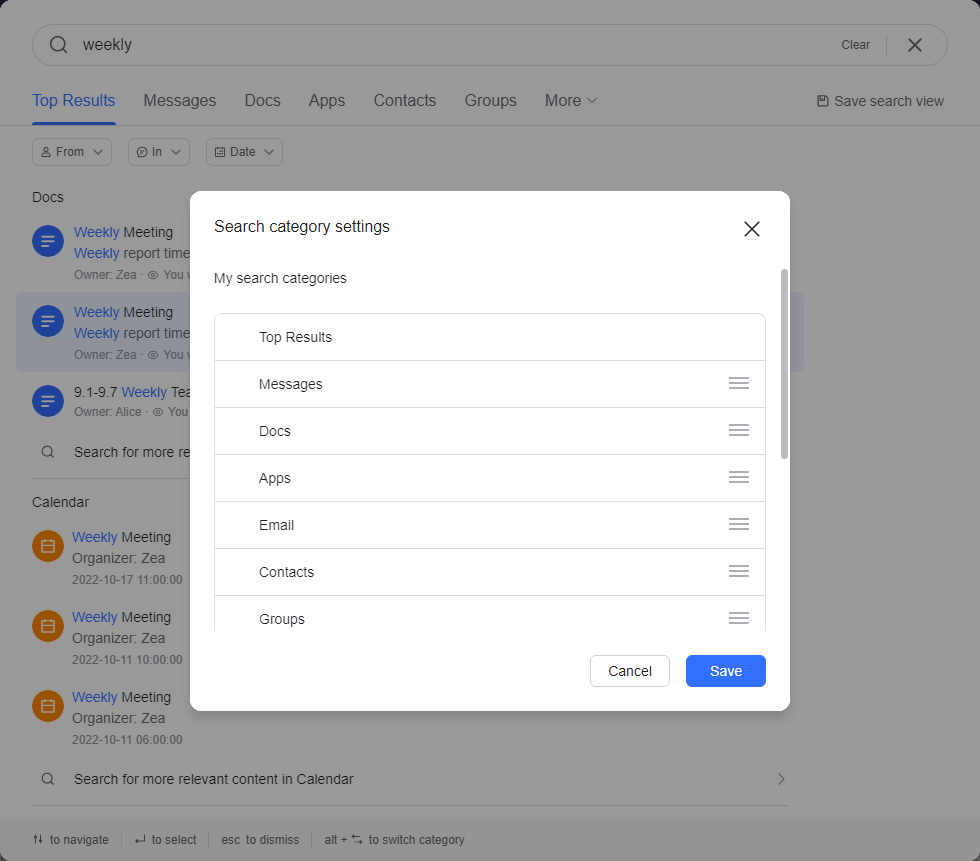Close the Search category settings dialog
The width and height of the screenshot is (980, 861).
(x=752, y=229)
